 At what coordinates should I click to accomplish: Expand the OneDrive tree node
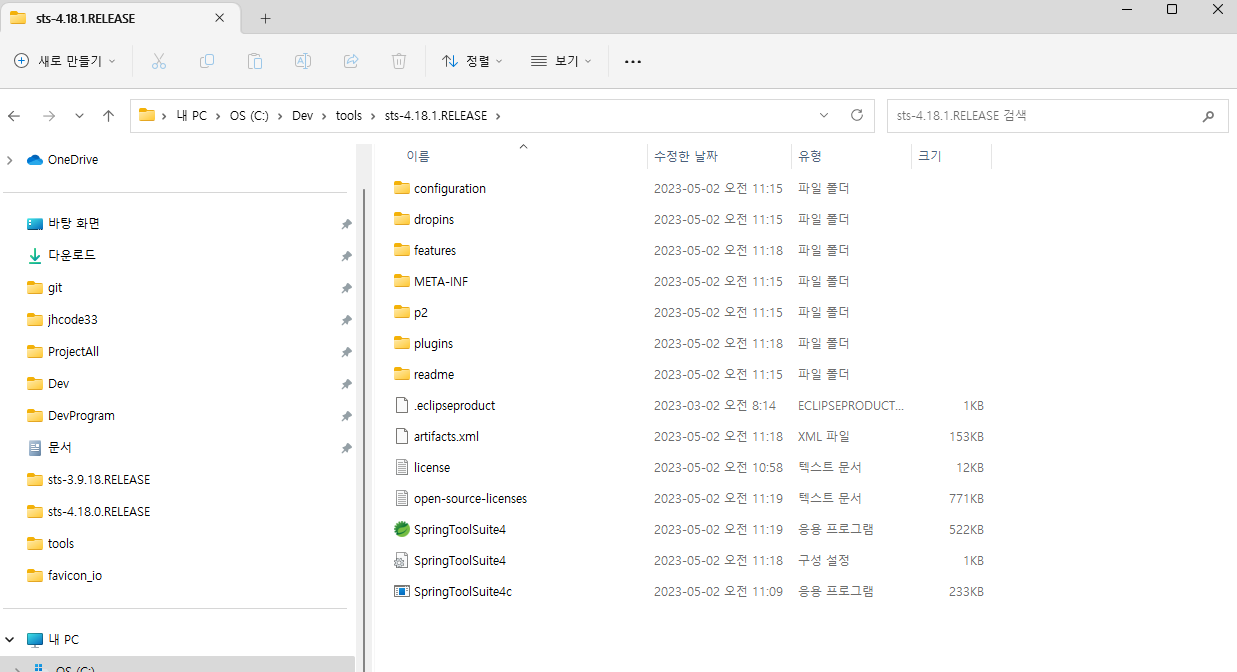(x=10, y=160)
